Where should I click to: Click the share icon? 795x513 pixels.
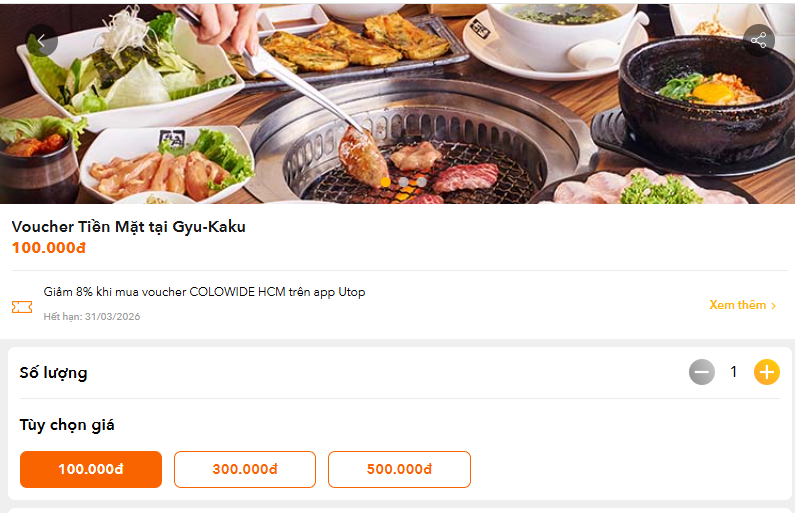759,40
